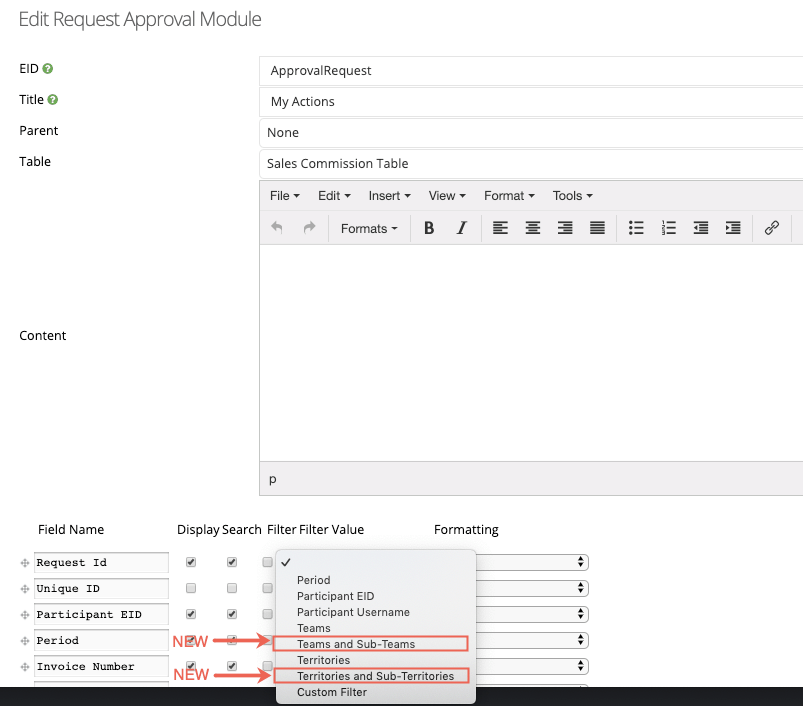Insert a bullet list
The width and height of the screenshot is (803, 706).
[x=636, y=228]
